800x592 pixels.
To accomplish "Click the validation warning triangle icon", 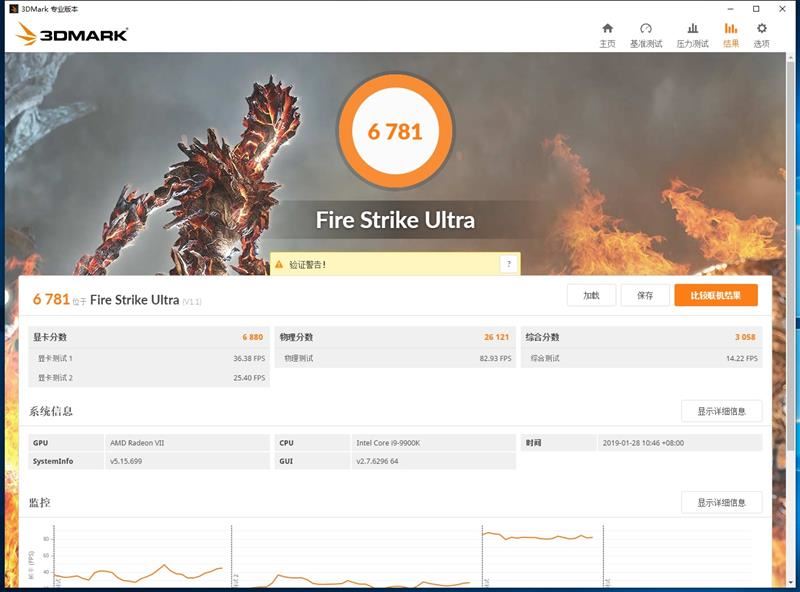I will pos(279,264).
